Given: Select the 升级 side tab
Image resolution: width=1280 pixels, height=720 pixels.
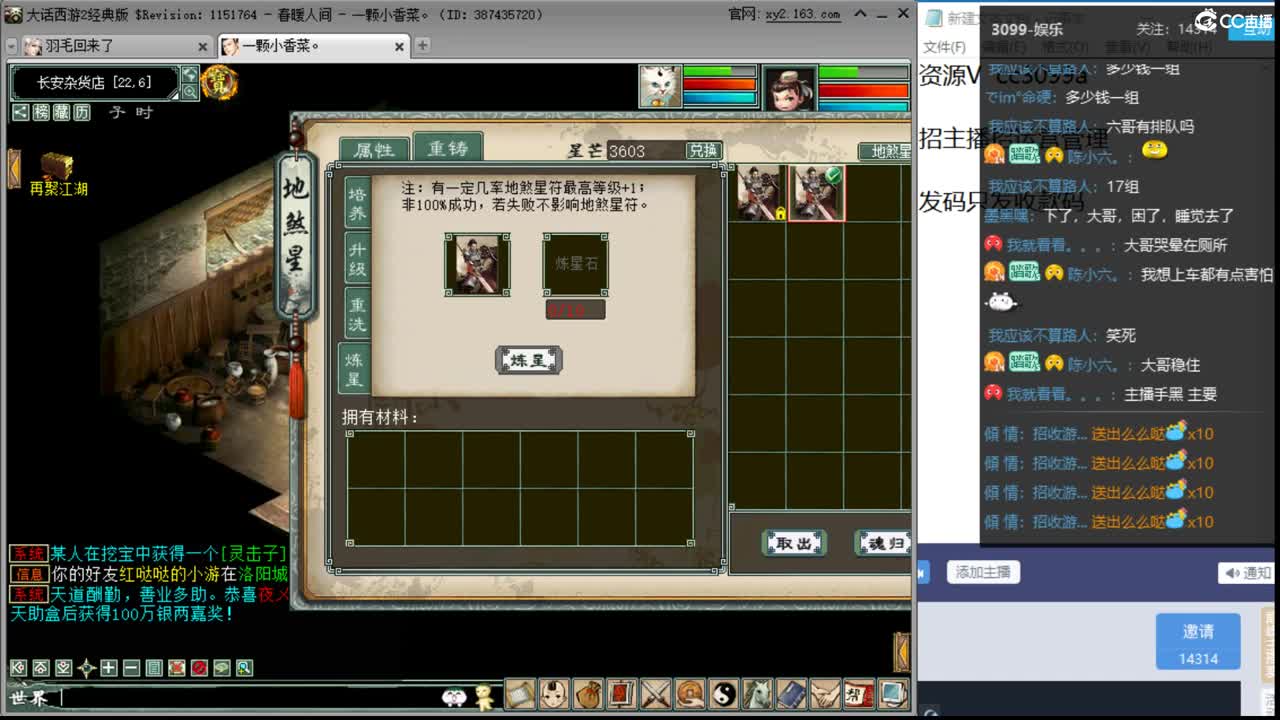Looking at the screenshot, I should click(357, 258).
